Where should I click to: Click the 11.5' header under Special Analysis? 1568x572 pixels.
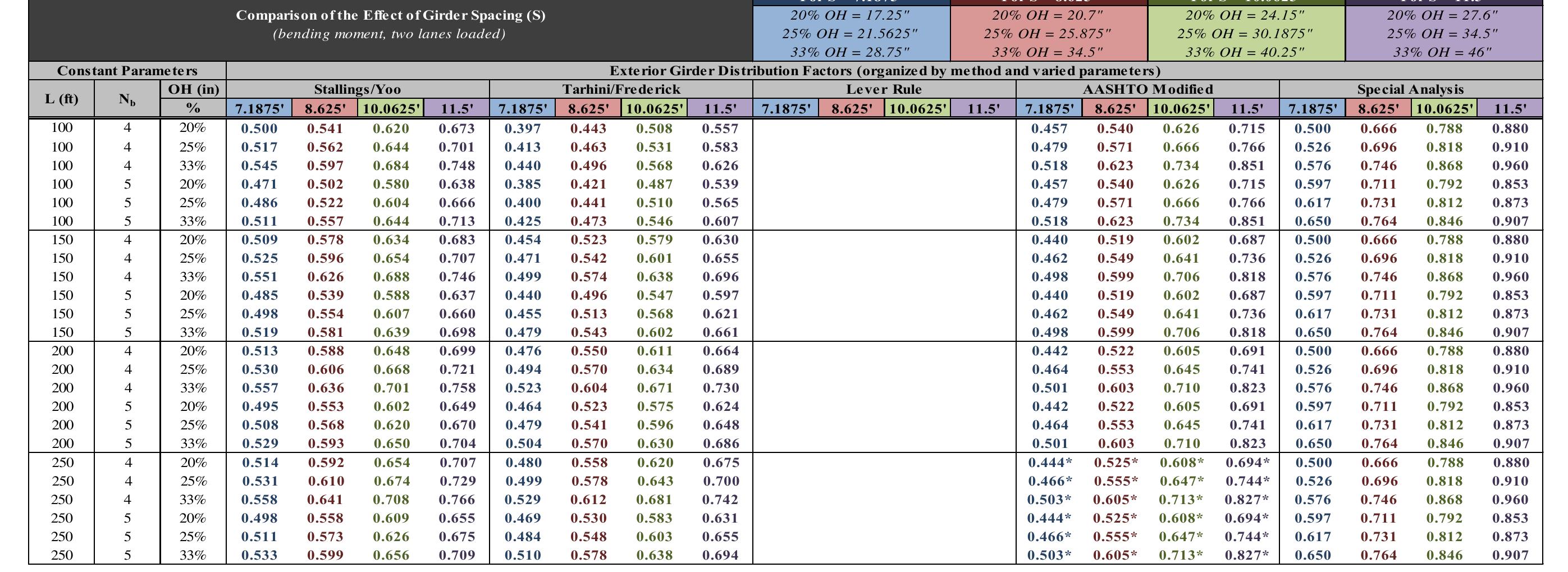click(1510, 109)
